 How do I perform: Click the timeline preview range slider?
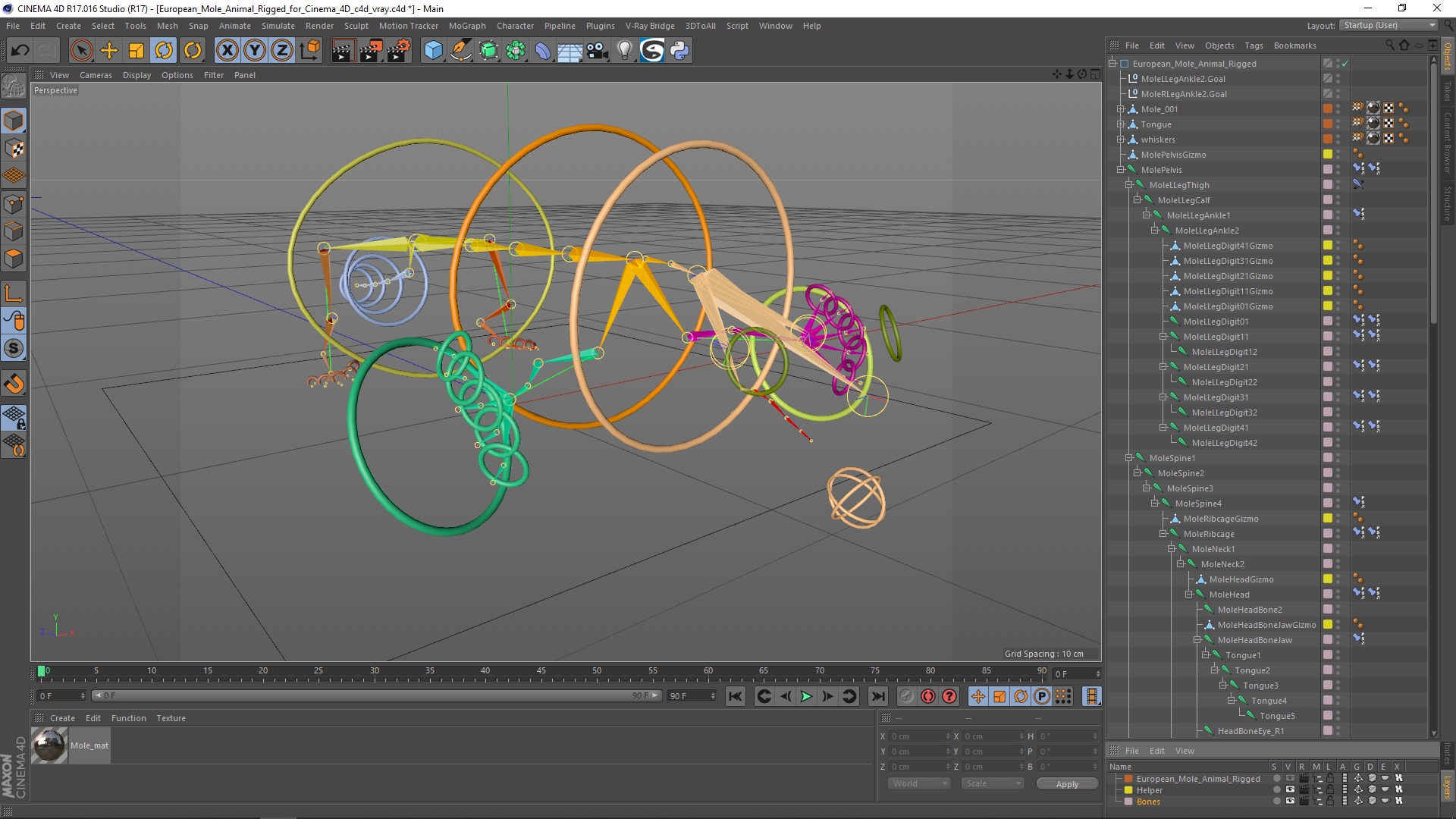(x=376, y=695)
